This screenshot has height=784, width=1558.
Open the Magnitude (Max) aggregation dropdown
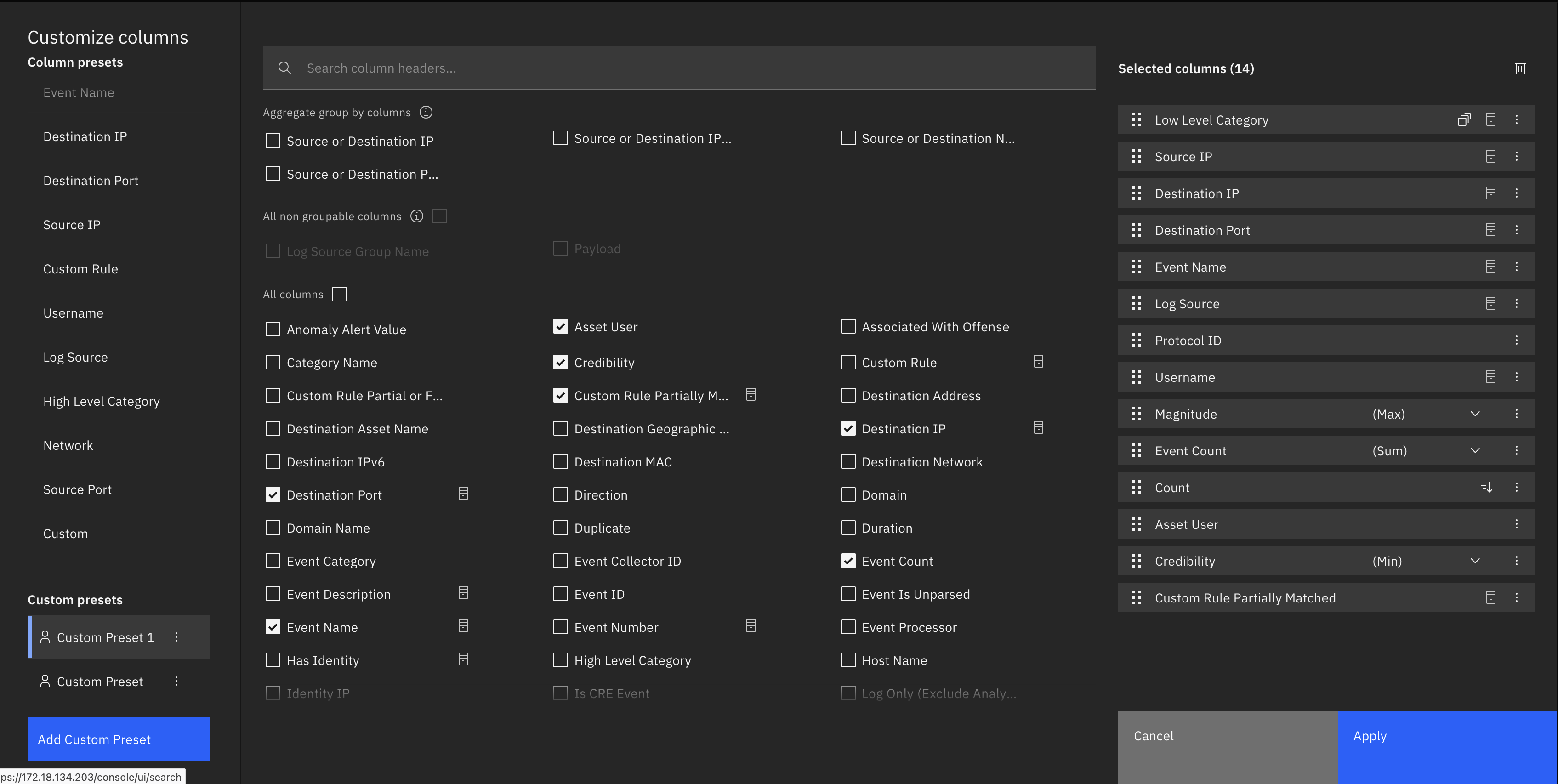(1475, 414)
